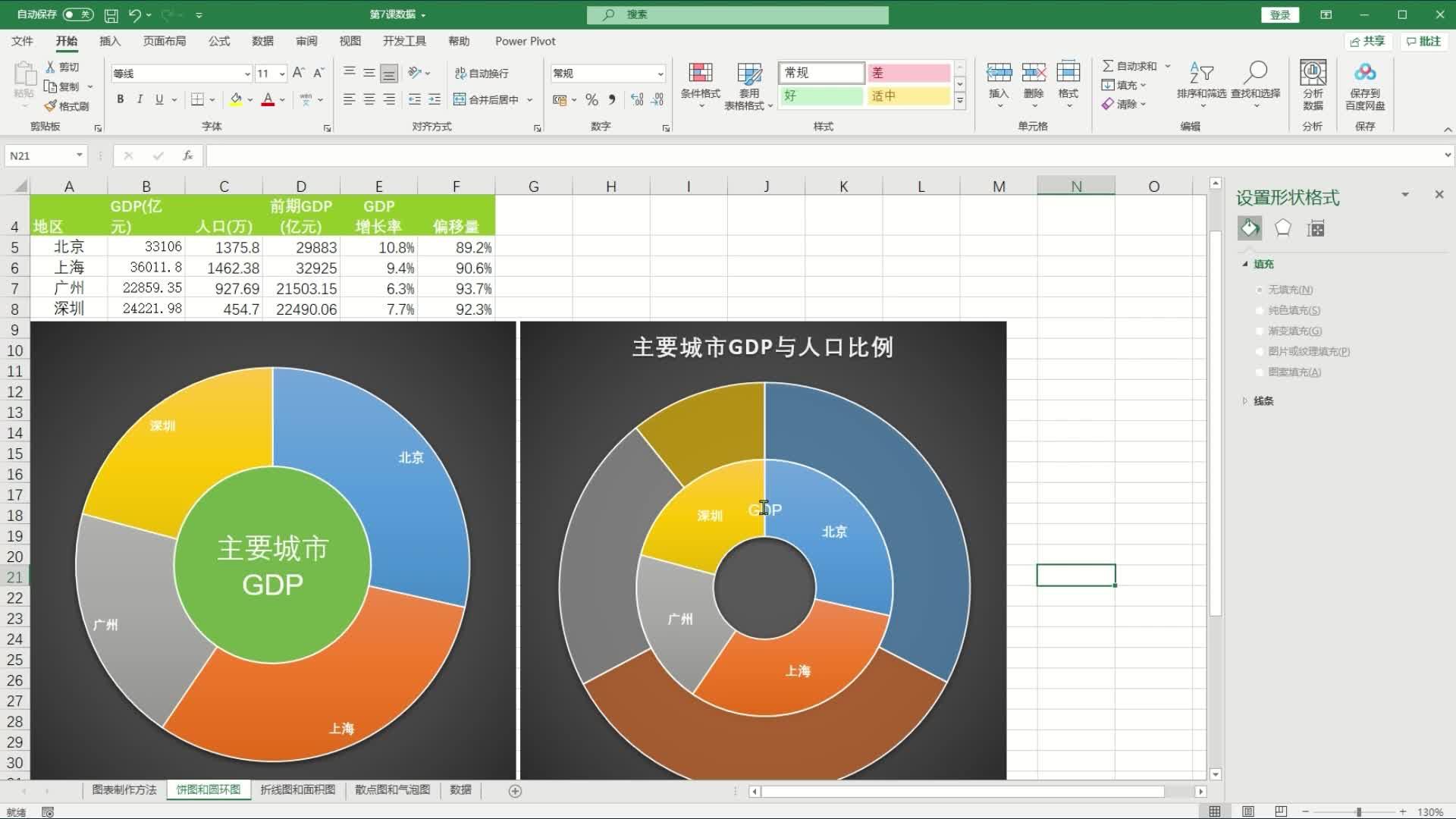The width and height of the screenshot is (1456, 819).
Task: Switch to Insert (插入) ribbon tab
Action: pos(110,41)
